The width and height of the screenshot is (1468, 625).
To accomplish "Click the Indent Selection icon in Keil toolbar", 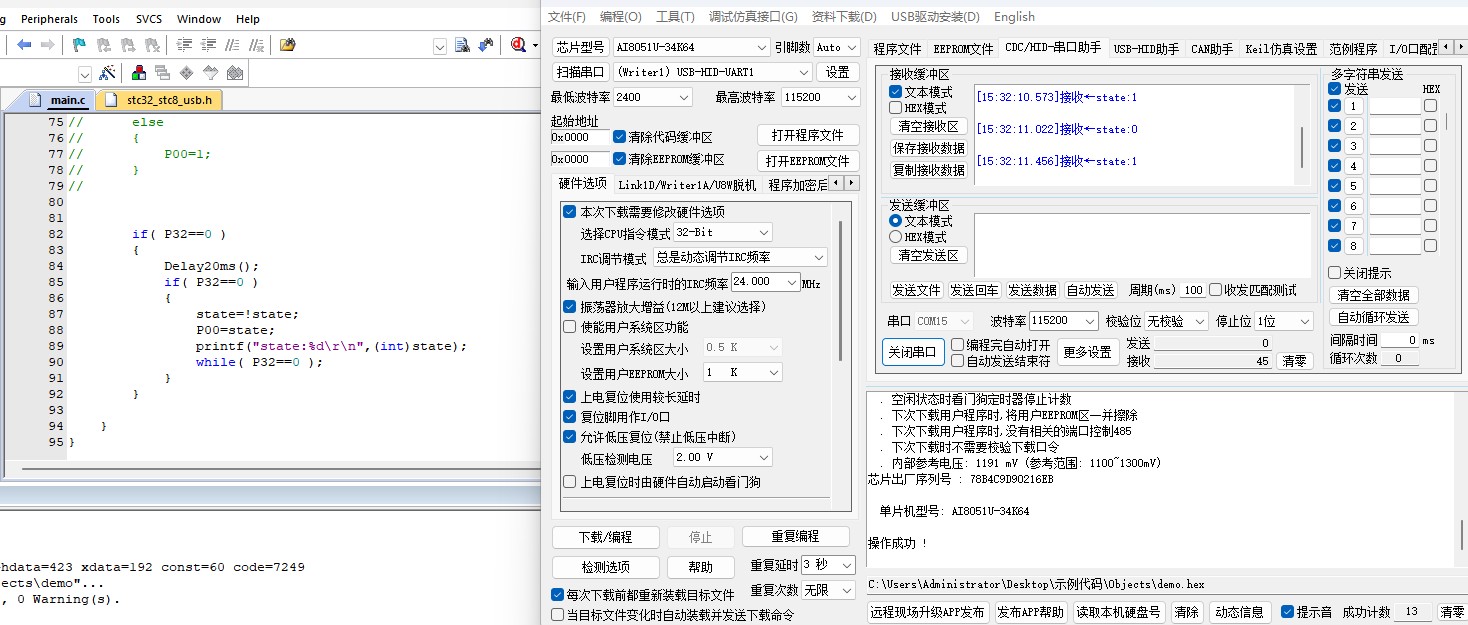I will pos(184,45).
